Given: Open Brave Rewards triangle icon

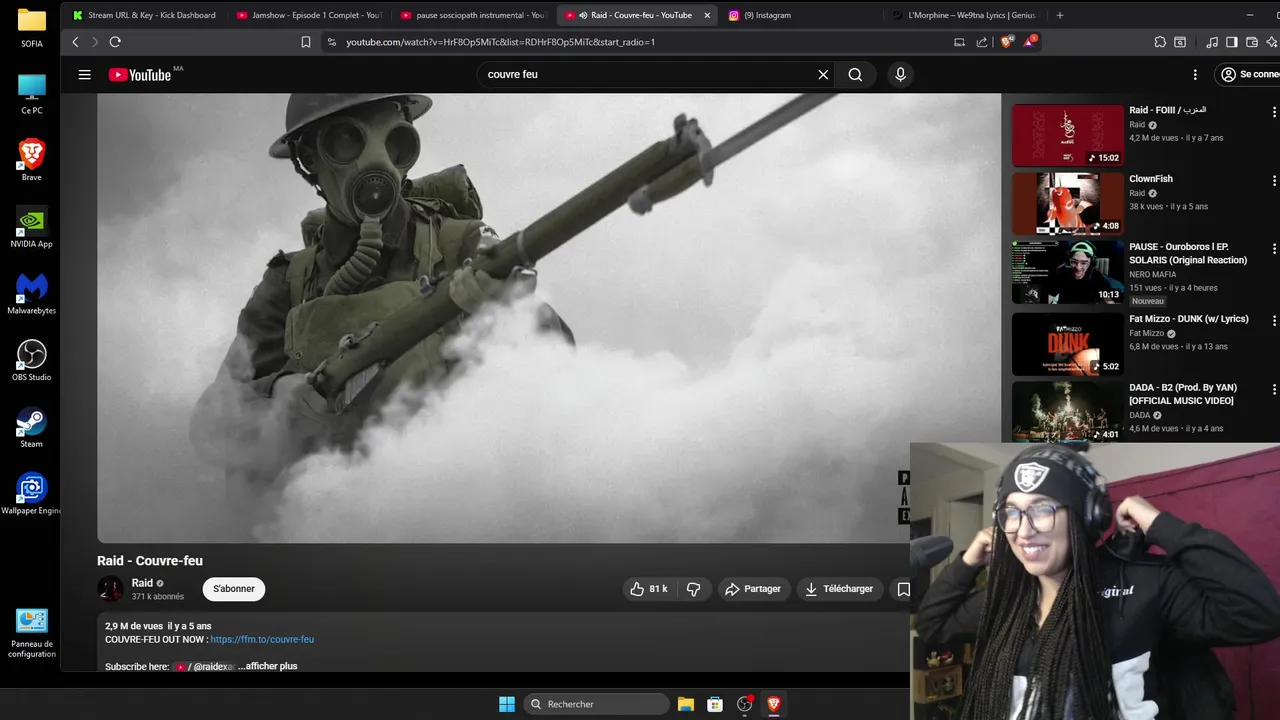Looking at the screenshot, I should tap(1029, 42).
